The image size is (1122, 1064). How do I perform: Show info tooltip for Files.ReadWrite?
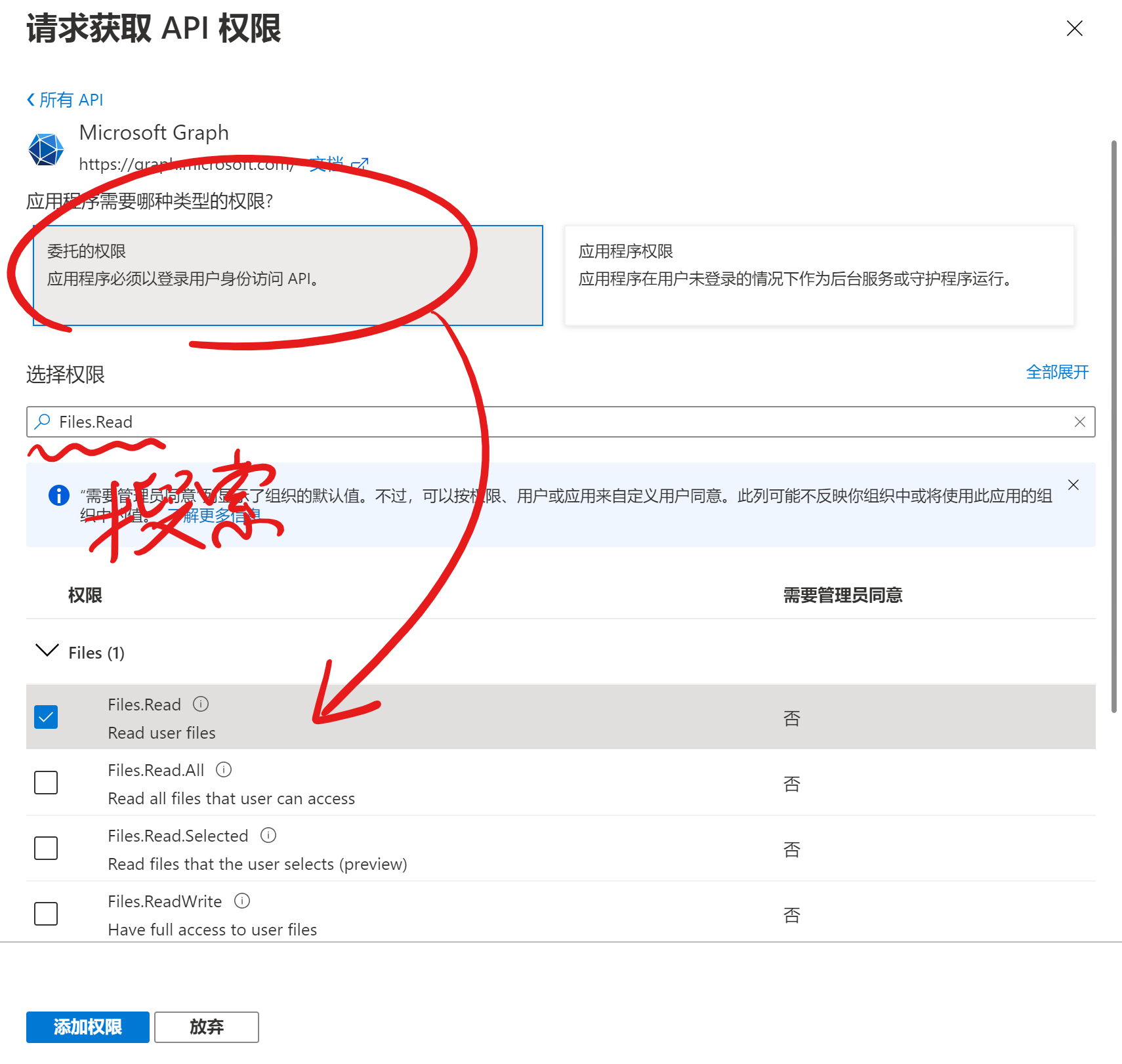click(242, 901)
